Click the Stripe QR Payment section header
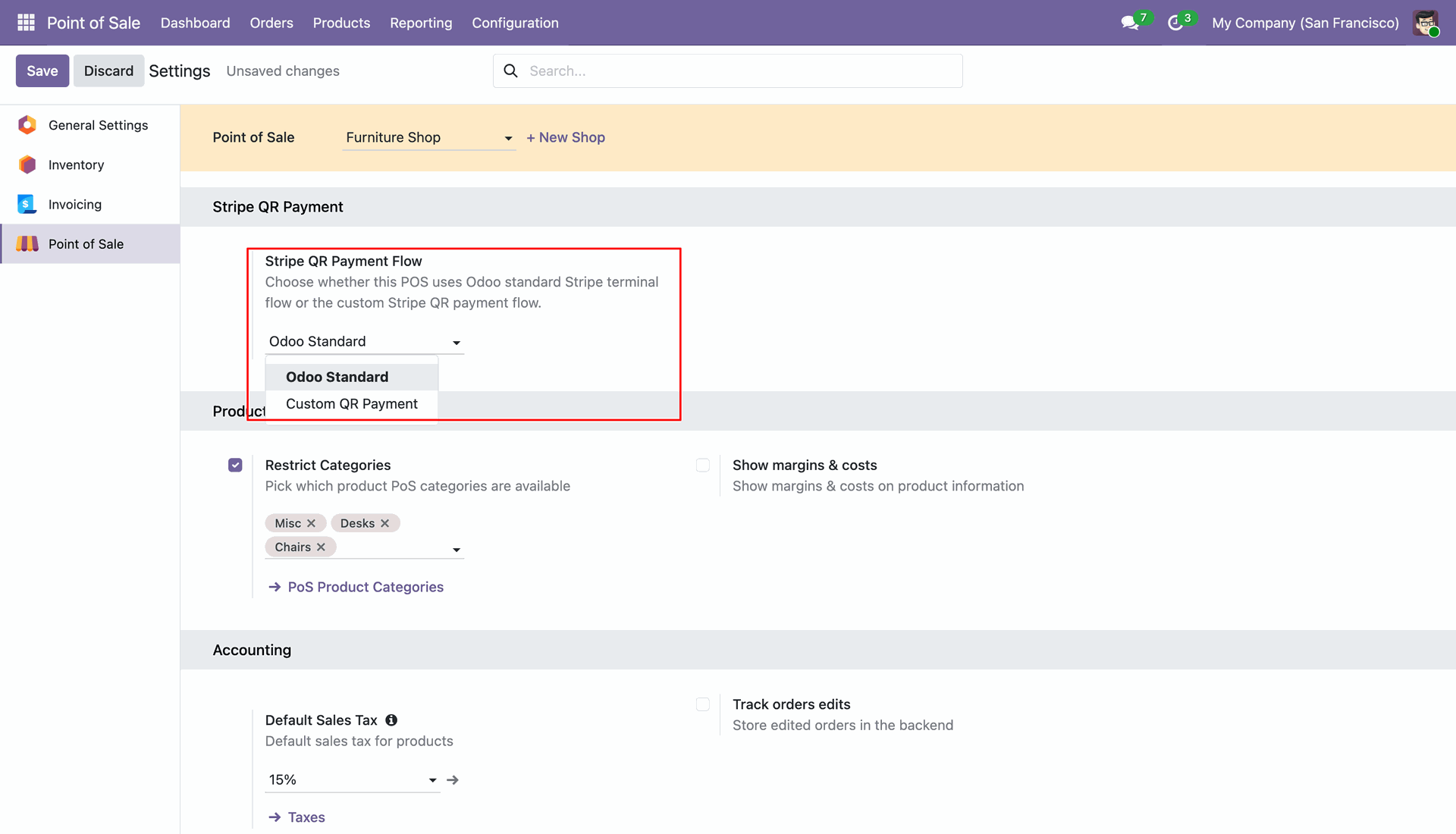 coord(278,207)
